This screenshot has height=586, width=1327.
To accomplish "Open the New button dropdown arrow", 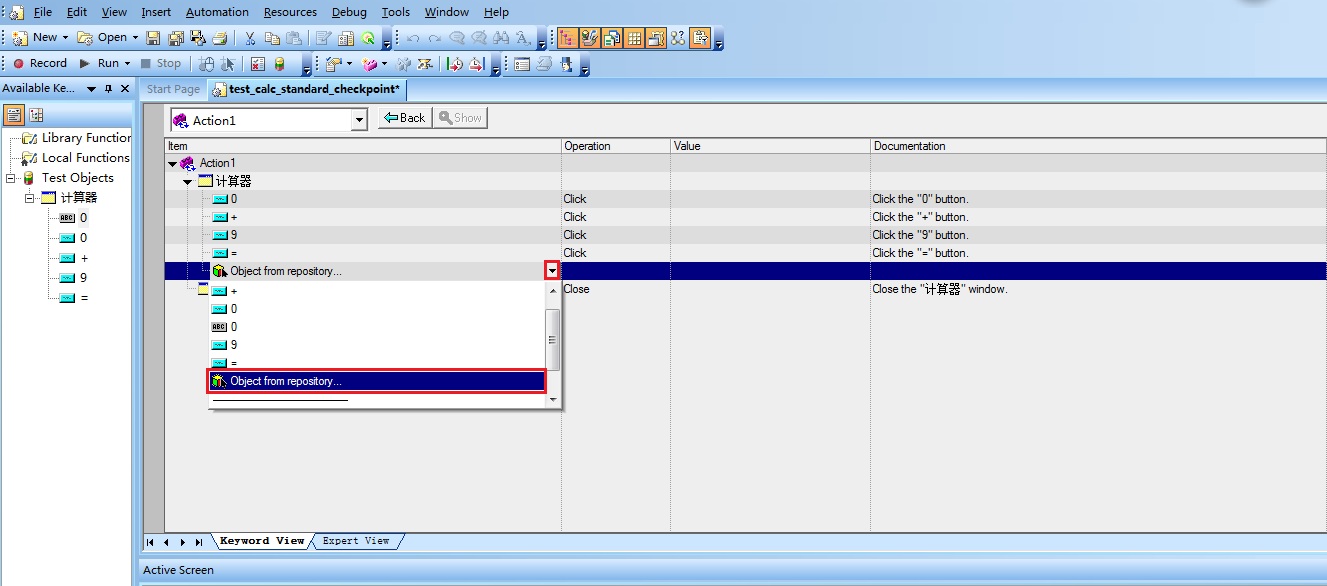I will [x=65, y=38].
